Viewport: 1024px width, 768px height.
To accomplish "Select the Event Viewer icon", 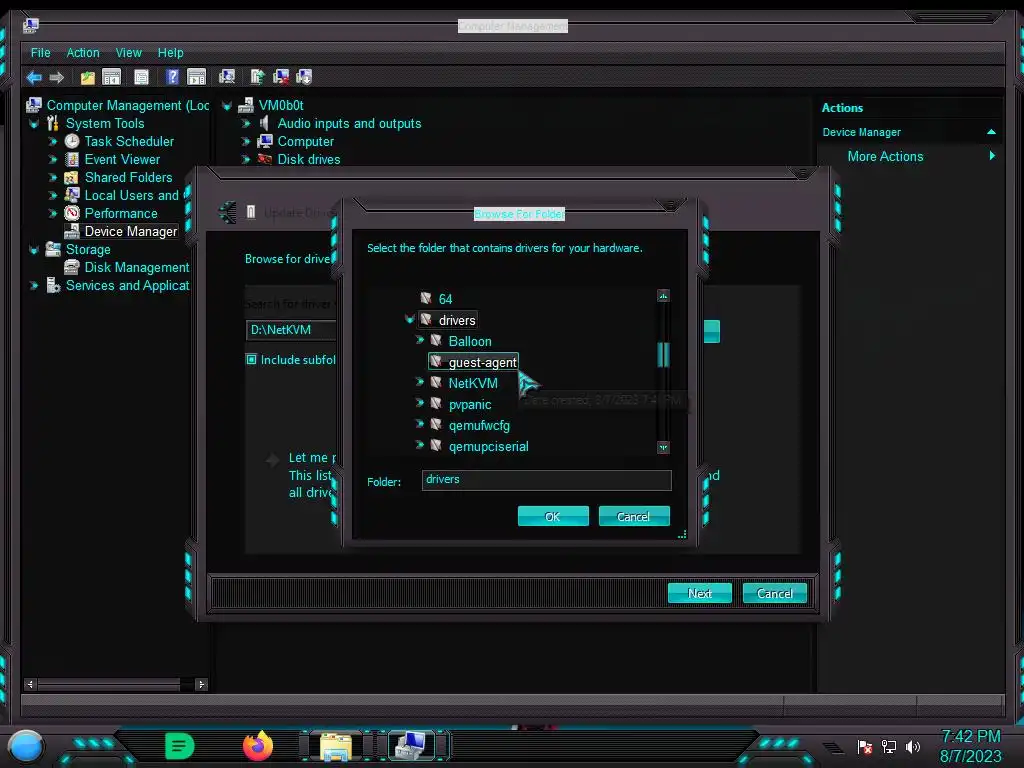I will [x=72, y=159].
